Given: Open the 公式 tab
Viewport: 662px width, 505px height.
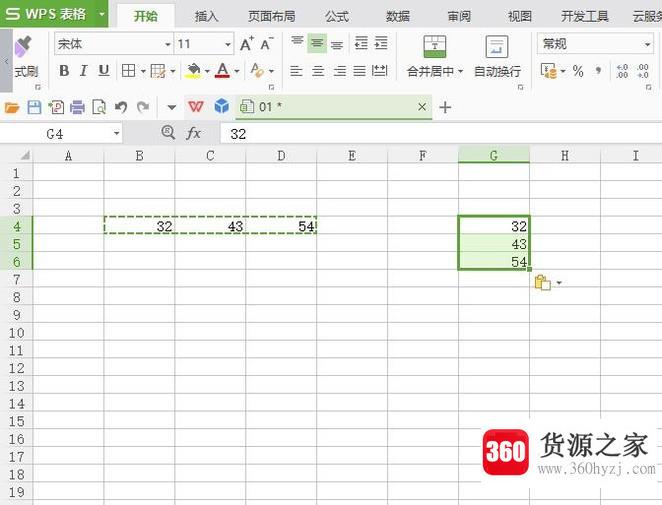Looking at the screenshot, I should (336, 16).
